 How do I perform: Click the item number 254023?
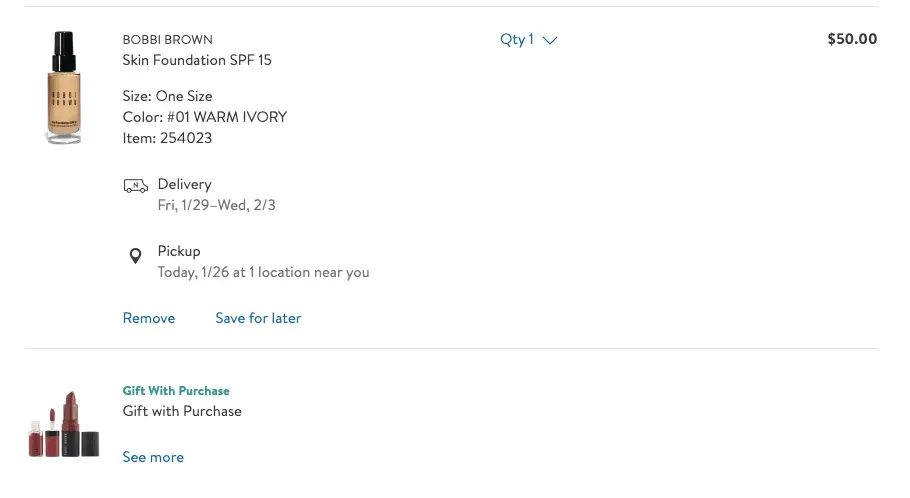point(186,138)
